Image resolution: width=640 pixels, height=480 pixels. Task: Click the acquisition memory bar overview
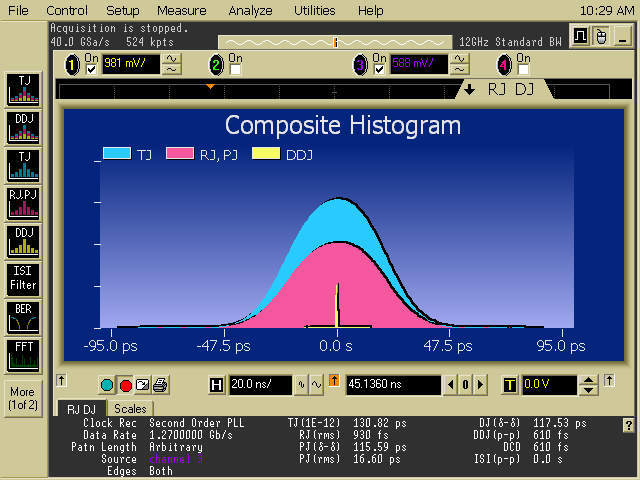click(335, 42)
